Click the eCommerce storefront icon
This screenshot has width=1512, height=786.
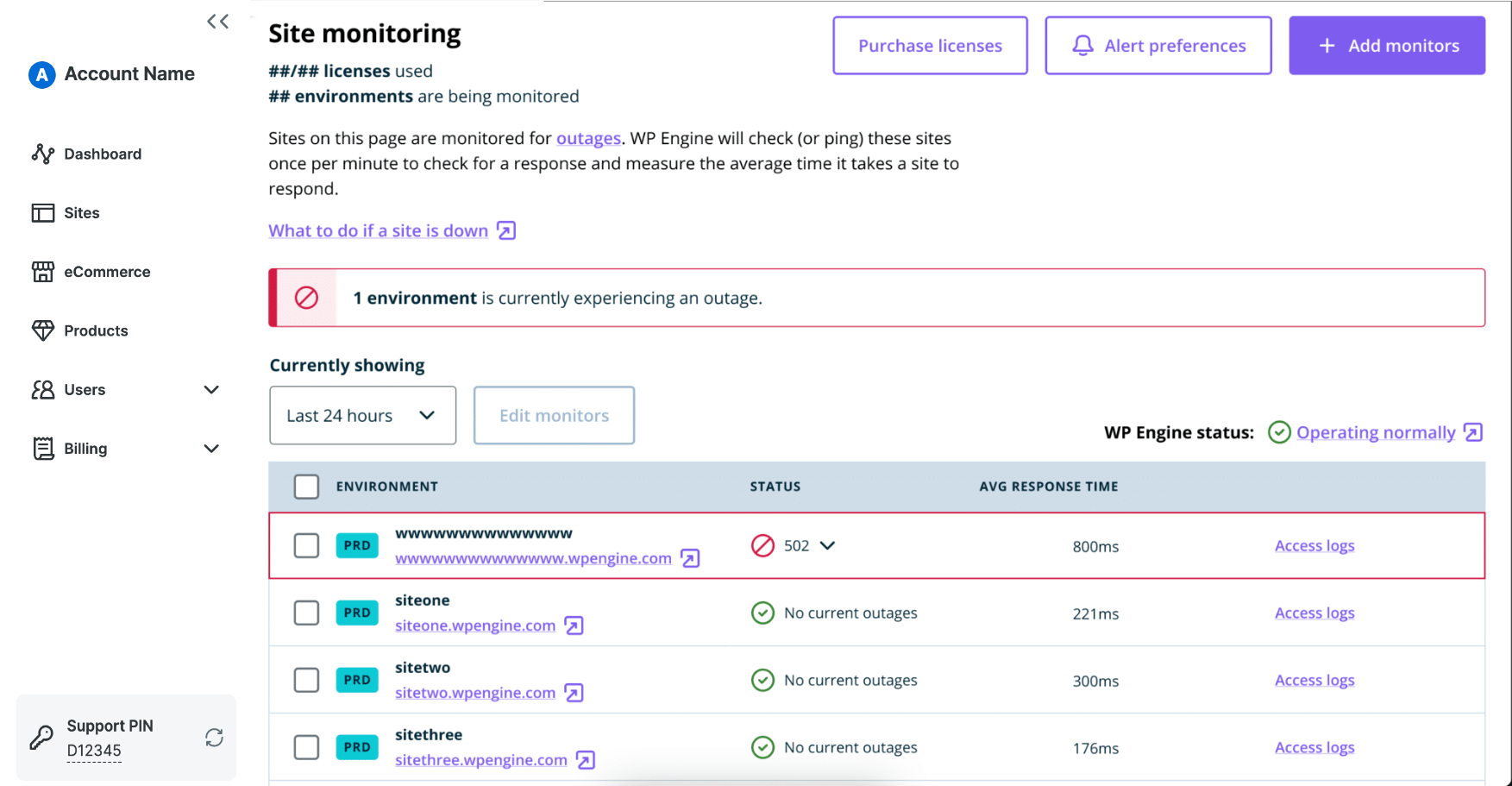pyautogui.click(x=42, y=271)
